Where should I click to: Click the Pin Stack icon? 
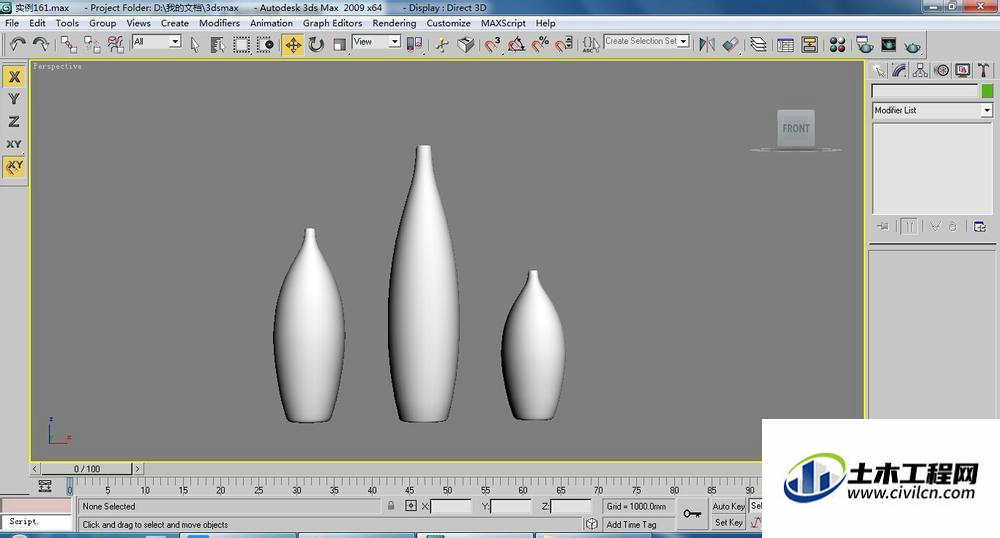[883, 226]
